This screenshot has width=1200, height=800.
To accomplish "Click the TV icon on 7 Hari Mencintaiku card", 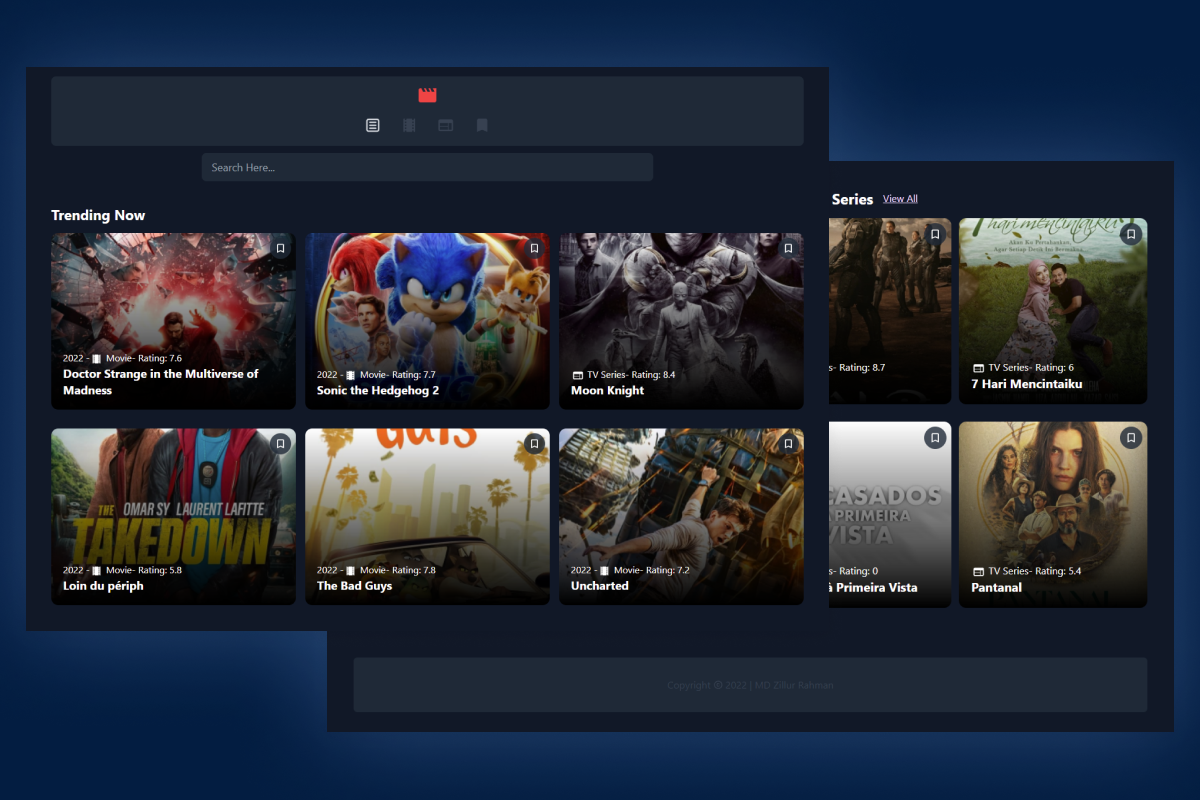I will click(x=978, y=368).
